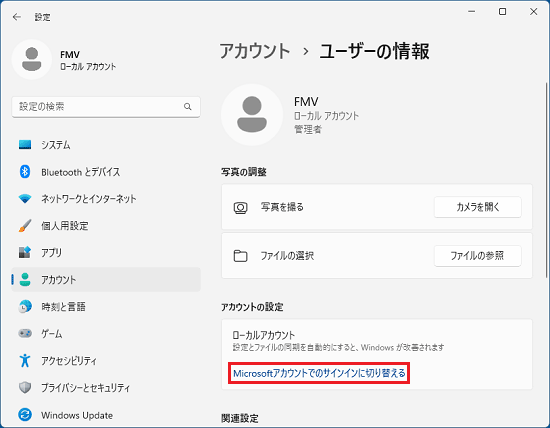
Task: Close the settings window
Action: 534,12
